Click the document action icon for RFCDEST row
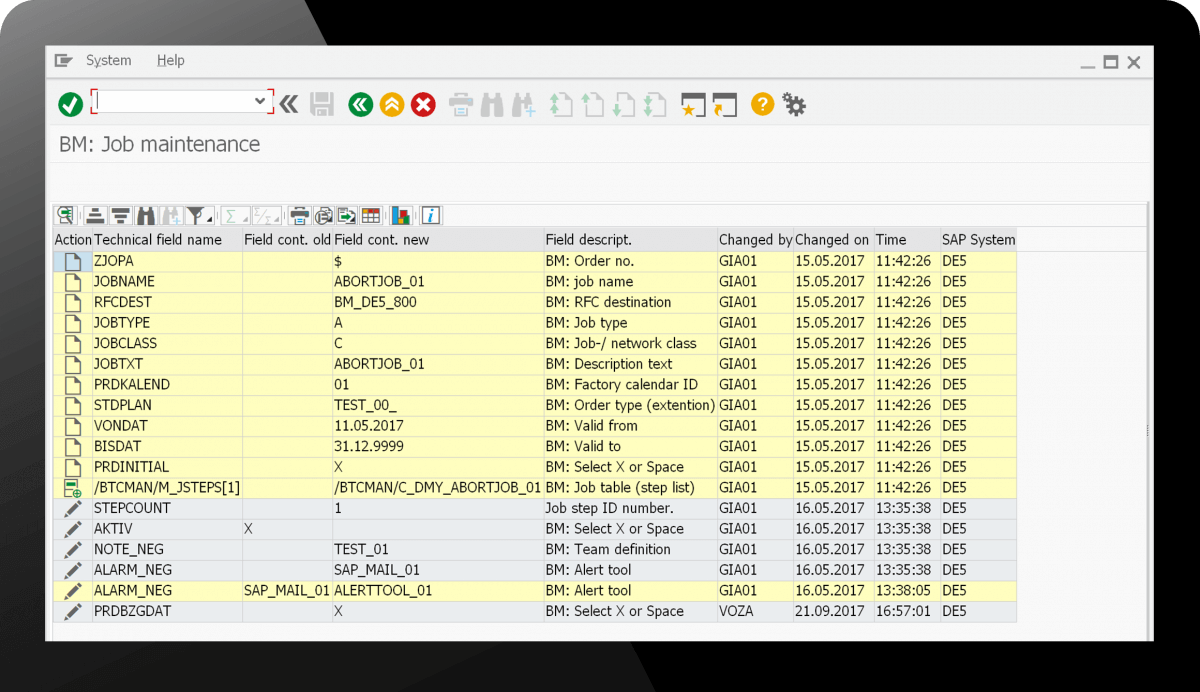Screen dimensions: 1200x692 [x=72, y=302]
